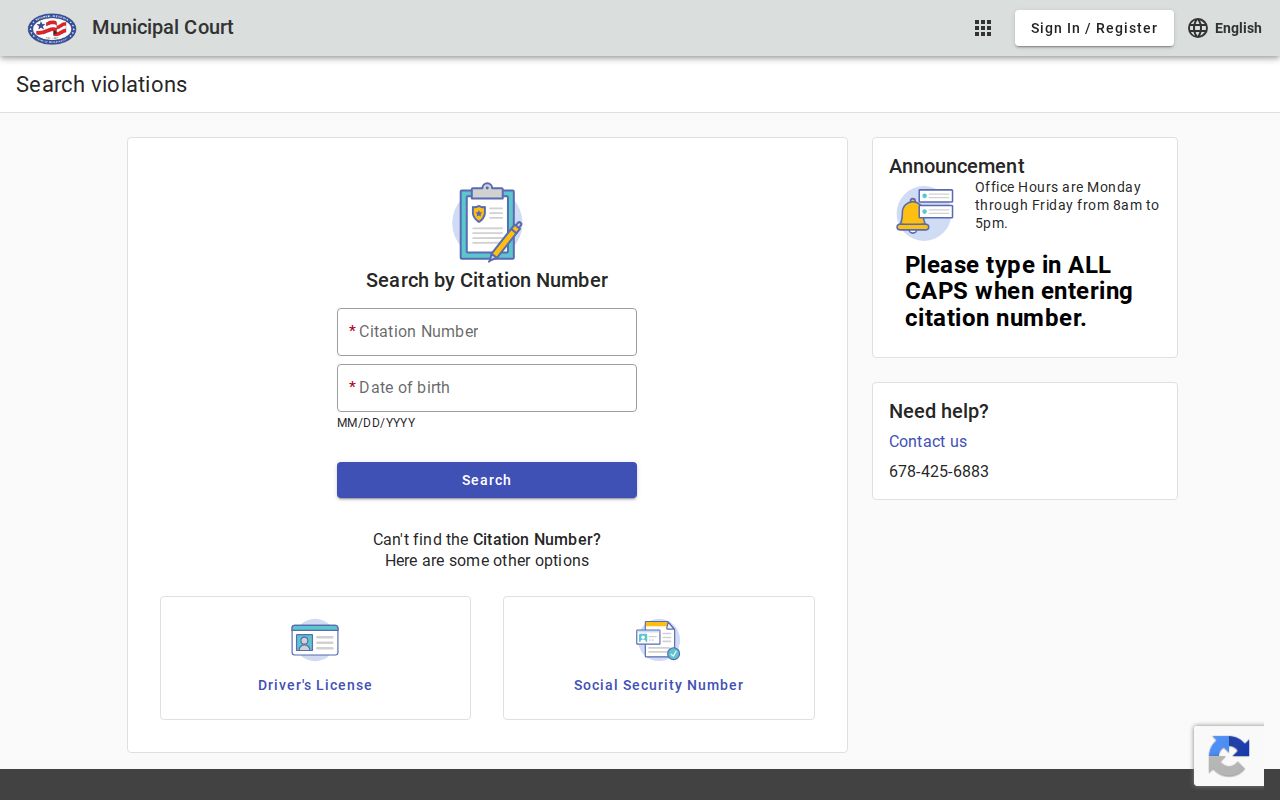Open the Sign In / Register page
The width and height of the screenshot is (1280, 800).
[x=1094, y=28]
